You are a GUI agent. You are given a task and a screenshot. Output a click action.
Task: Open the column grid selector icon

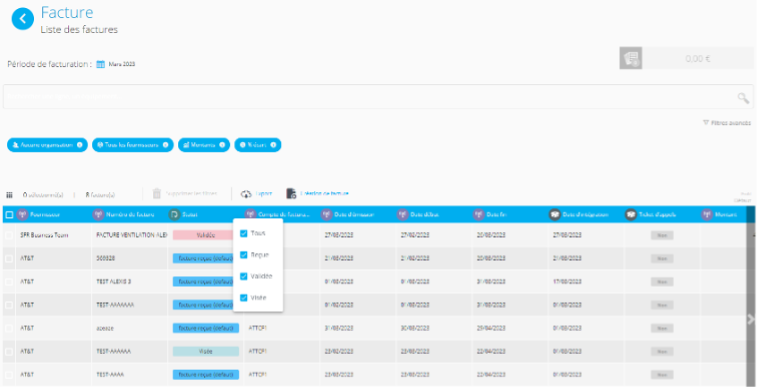click(x=9, y=195)
